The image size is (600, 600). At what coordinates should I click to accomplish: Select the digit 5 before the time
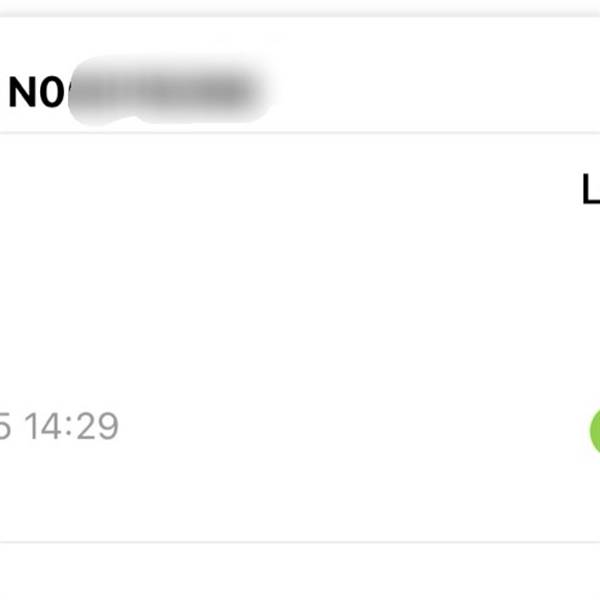[5, 426]
